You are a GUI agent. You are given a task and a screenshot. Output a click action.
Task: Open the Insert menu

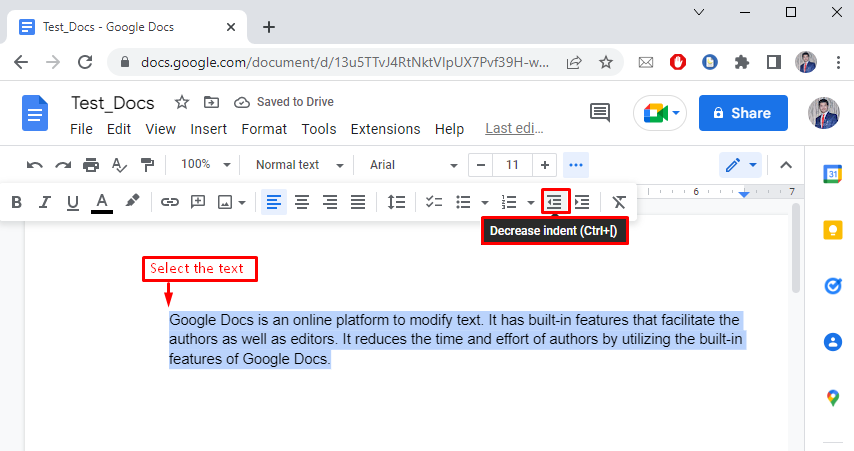pos(208,129)
